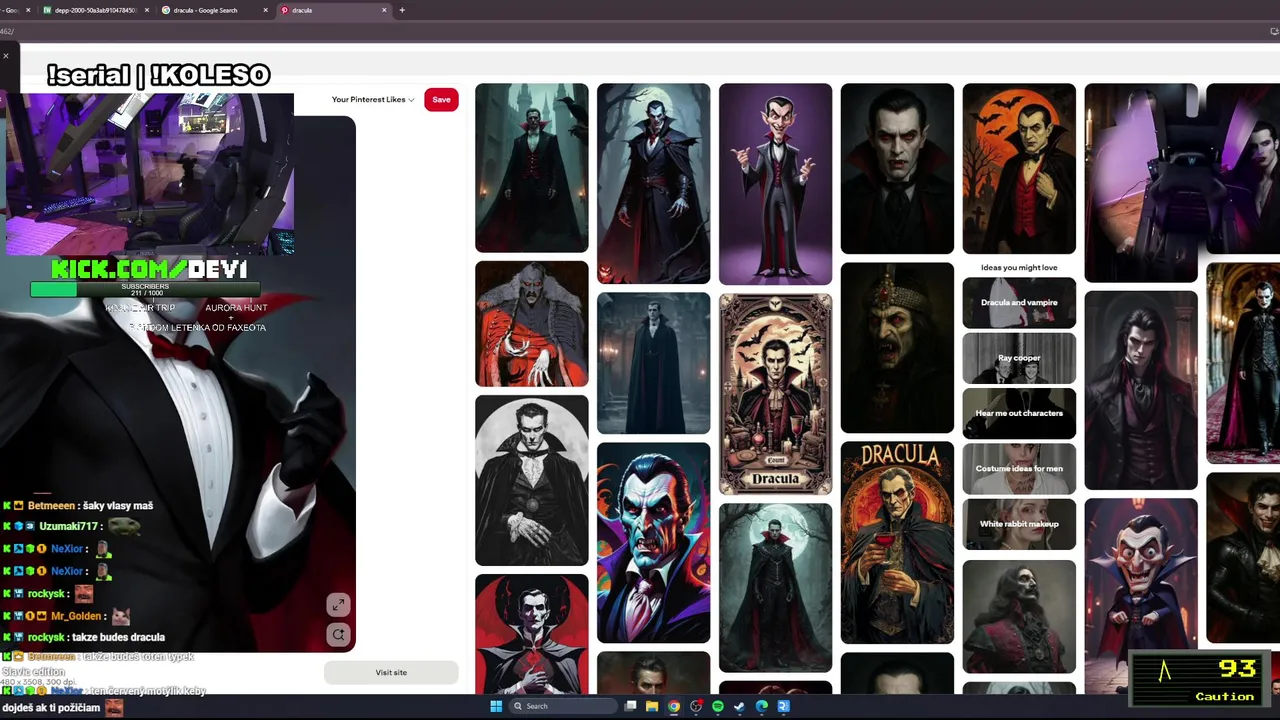Open the Spotify taskbar icon
This screenshot has width=1280, height=720.
718,706
